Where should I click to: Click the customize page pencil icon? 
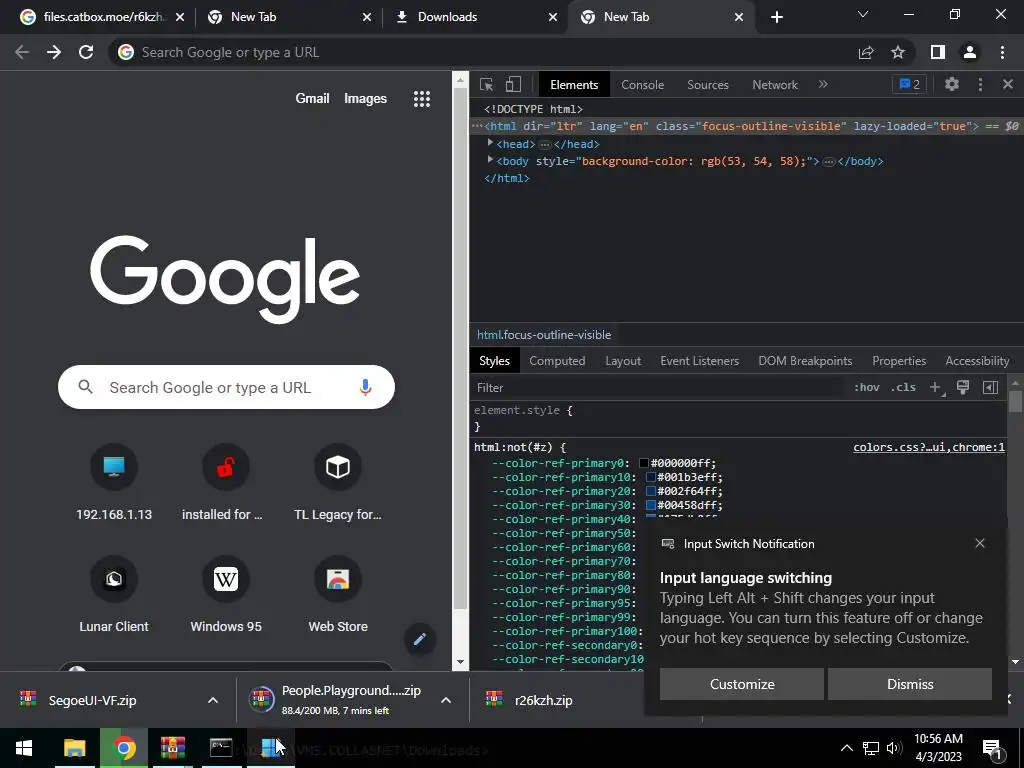point(420,639)
